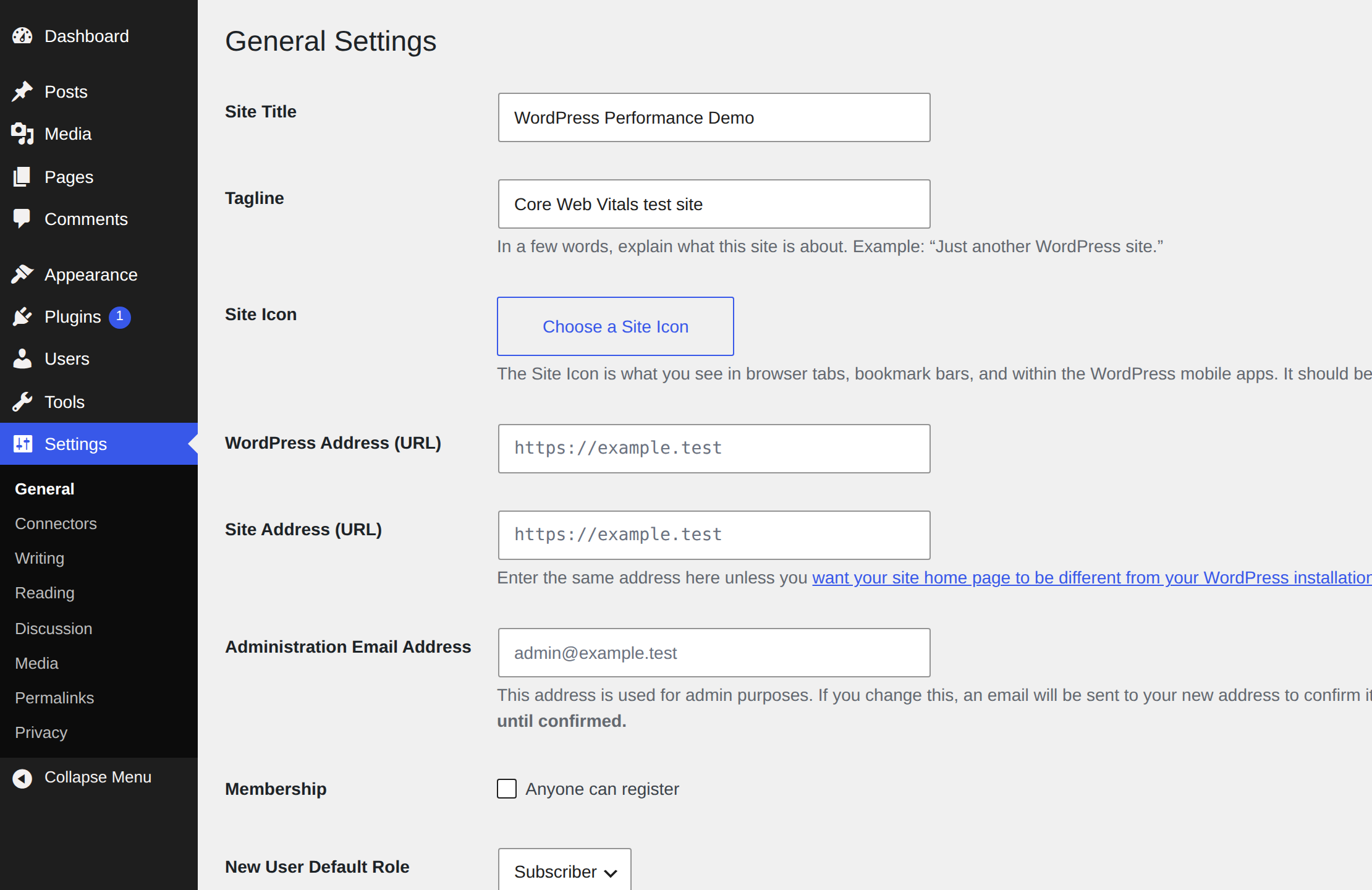
Task: Enable the Anyone can register checkbox
Action: click(507, 789)
